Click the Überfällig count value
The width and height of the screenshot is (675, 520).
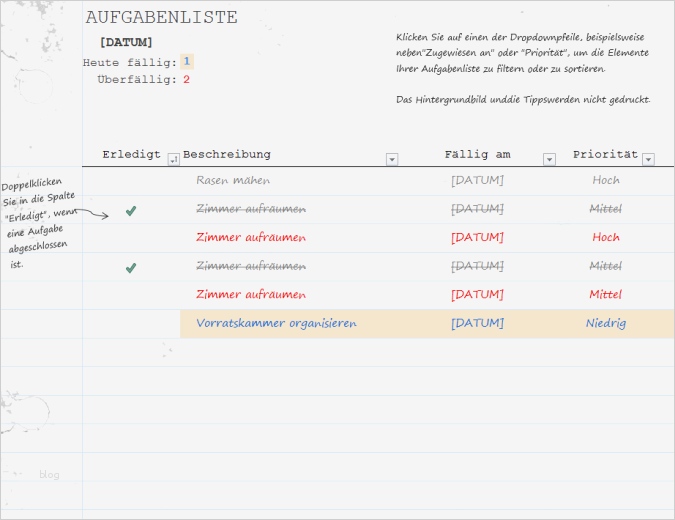point(186,80)
